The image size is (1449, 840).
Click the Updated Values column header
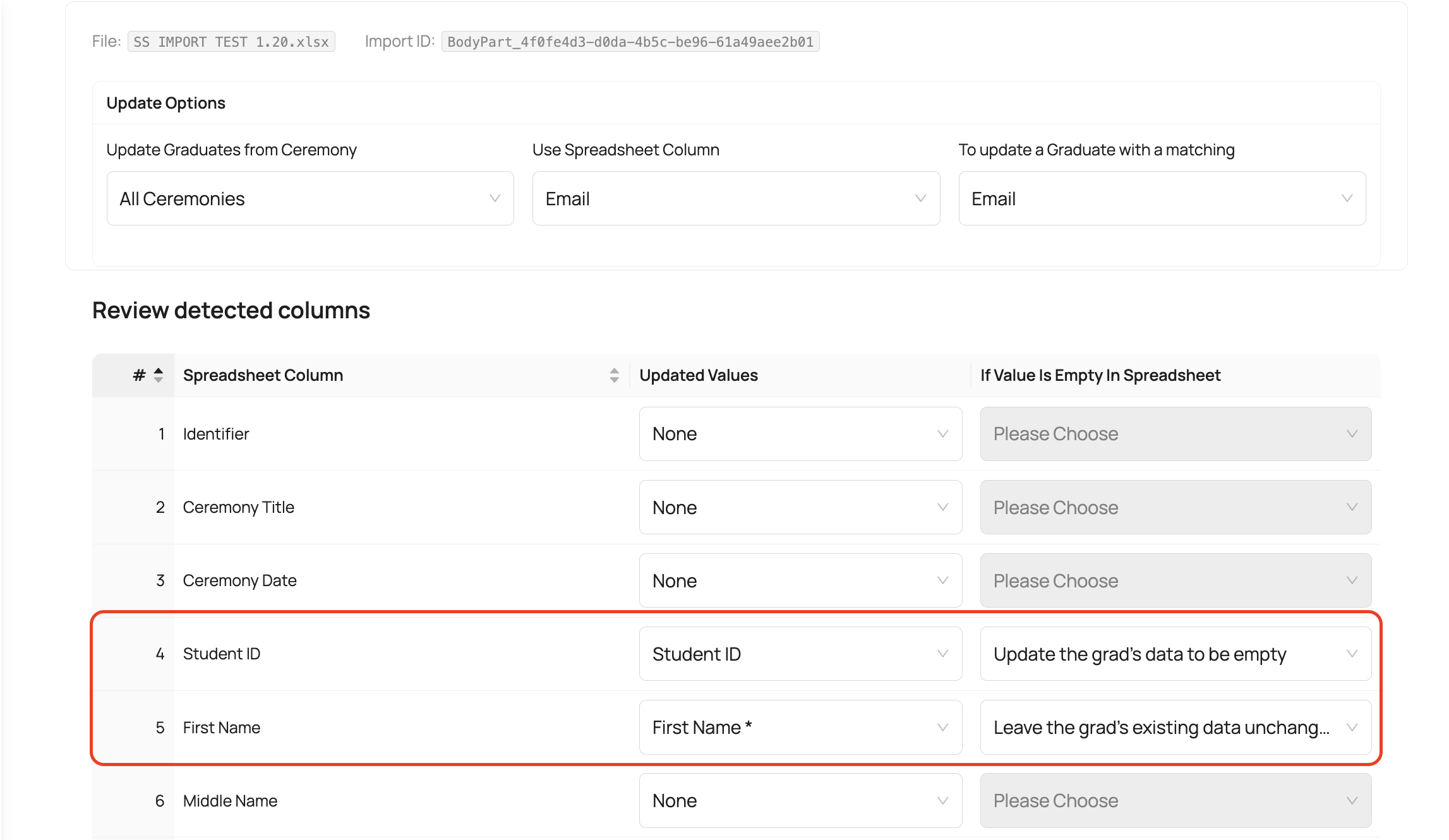(698, 375)
